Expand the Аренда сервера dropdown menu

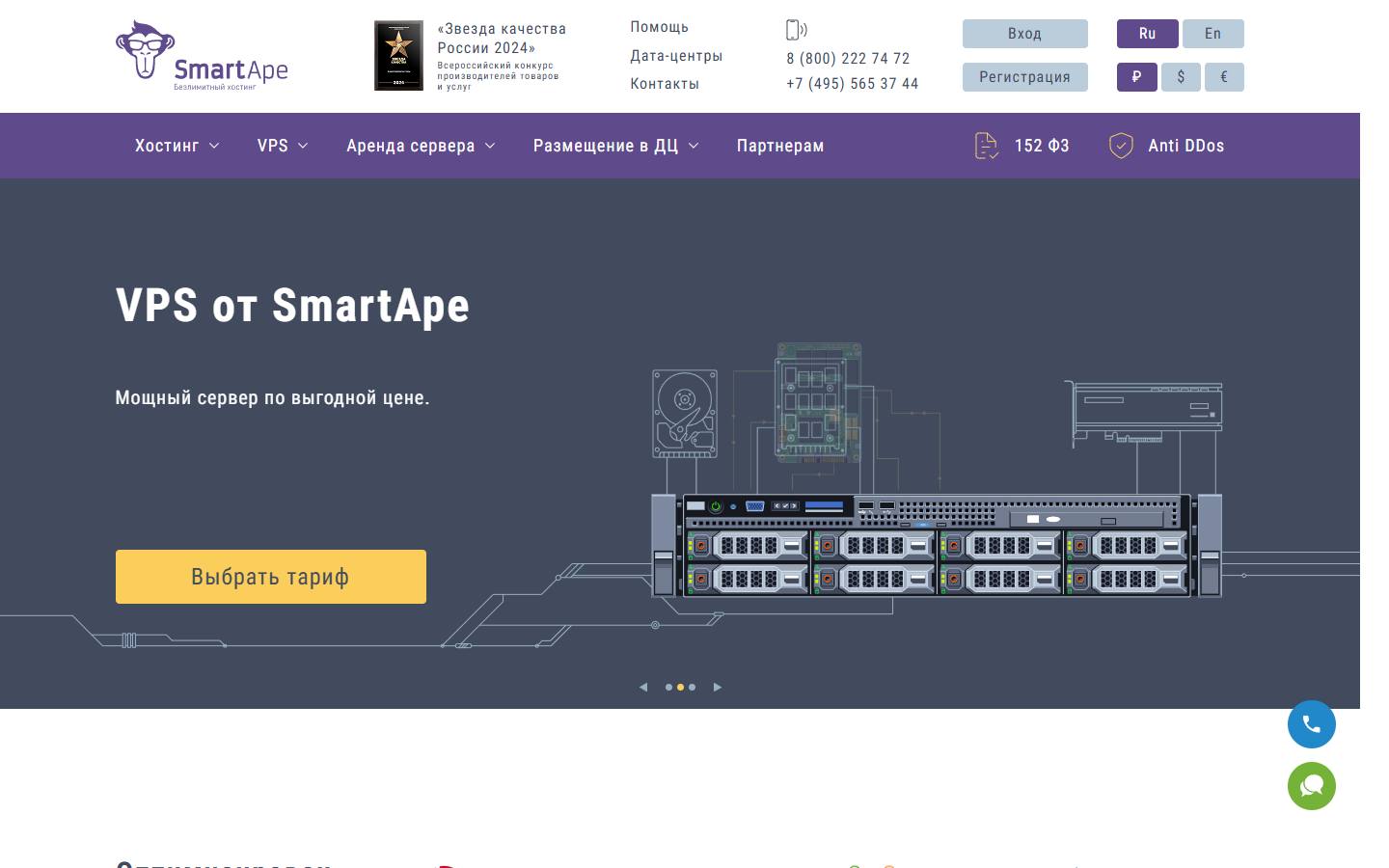coord(421,146)
